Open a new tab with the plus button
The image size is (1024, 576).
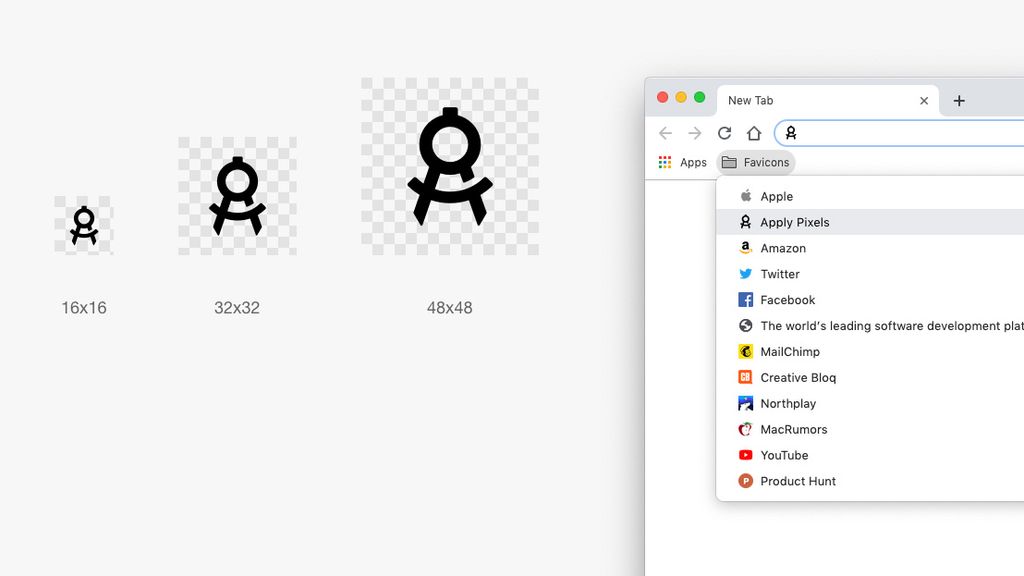959,100
